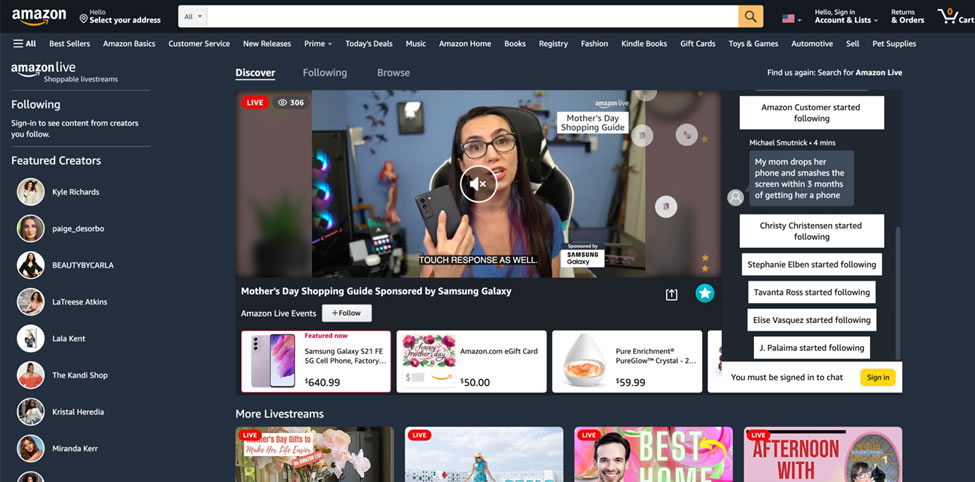Open Today's Deals
Viewport: 975px width, 482px height.
(x=369, y=44)
